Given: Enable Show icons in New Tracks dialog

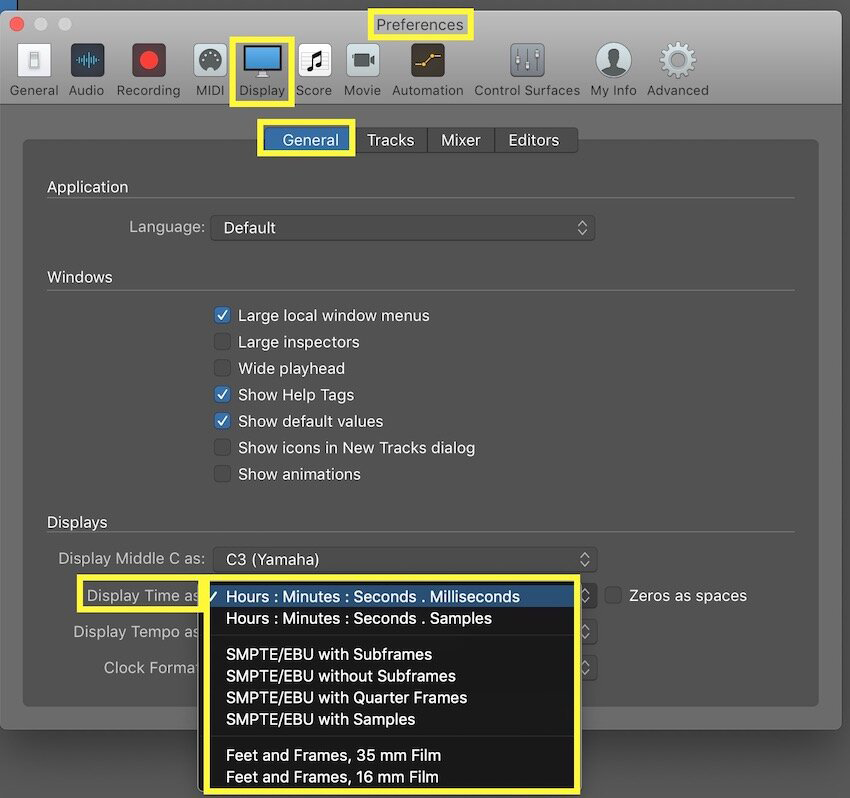Looking at the screenshot, I should 222,448.
